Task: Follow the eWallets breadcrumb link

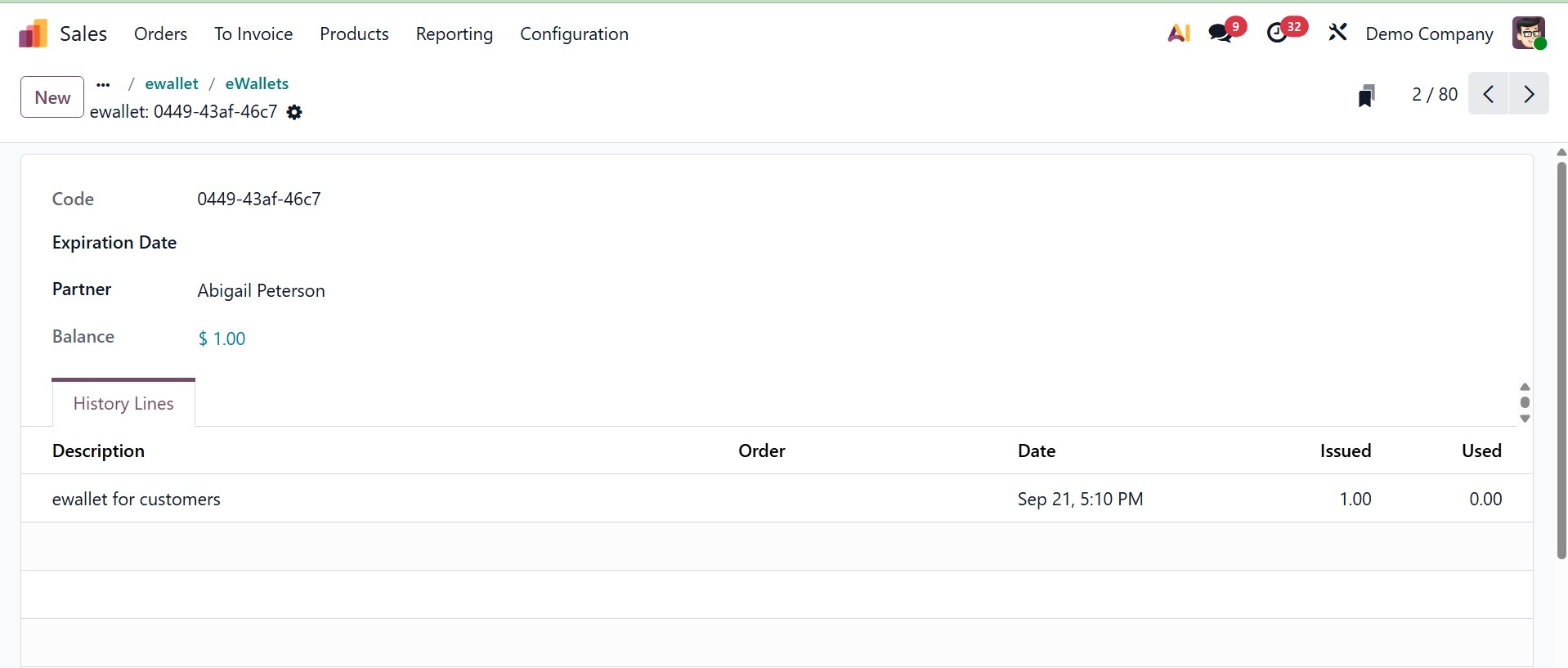Action: [x=256, y=83]
